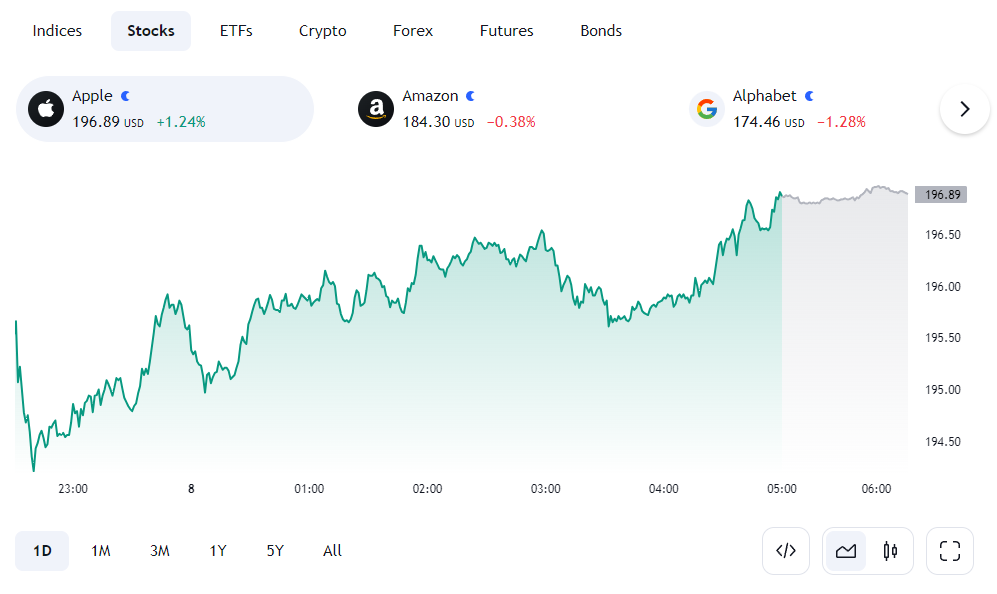Image resolution: width=997 pixels, height=594 pixels.
Task: Open the embed code widget button
Action: (786, 551)
